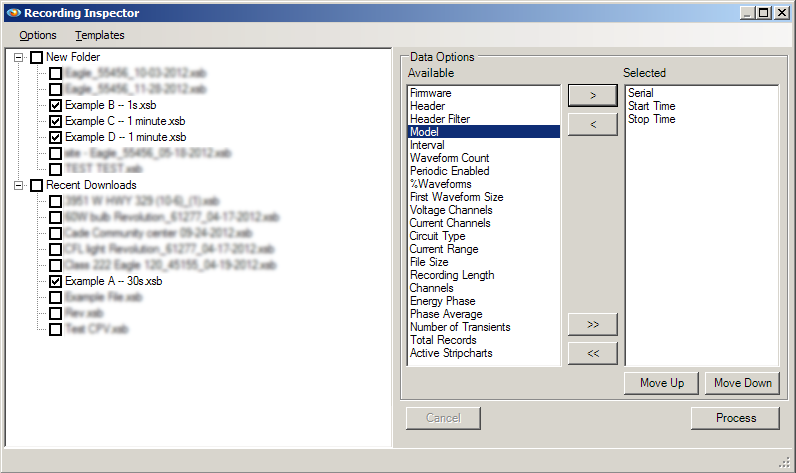Select Current Range option
The width and height of the screenshot is (796, 473).
[x=484, y=249]
